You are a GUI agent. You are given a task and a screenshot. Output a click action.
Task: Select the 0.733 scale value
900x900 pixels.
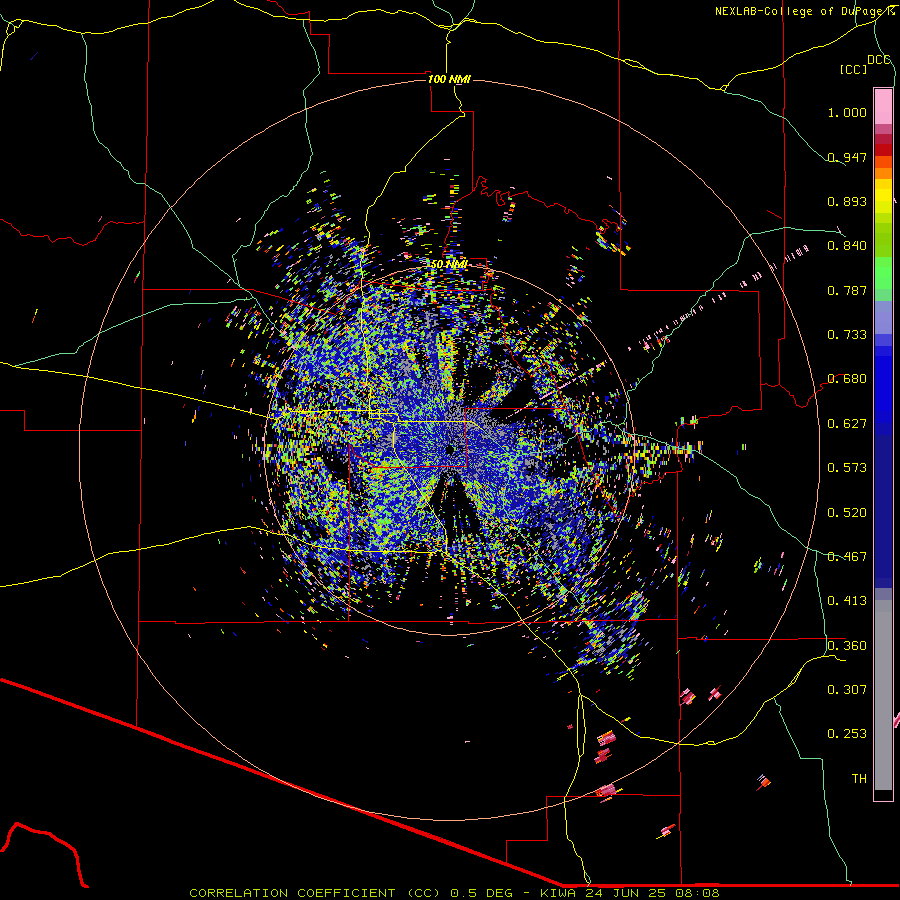tap(847, 335)
